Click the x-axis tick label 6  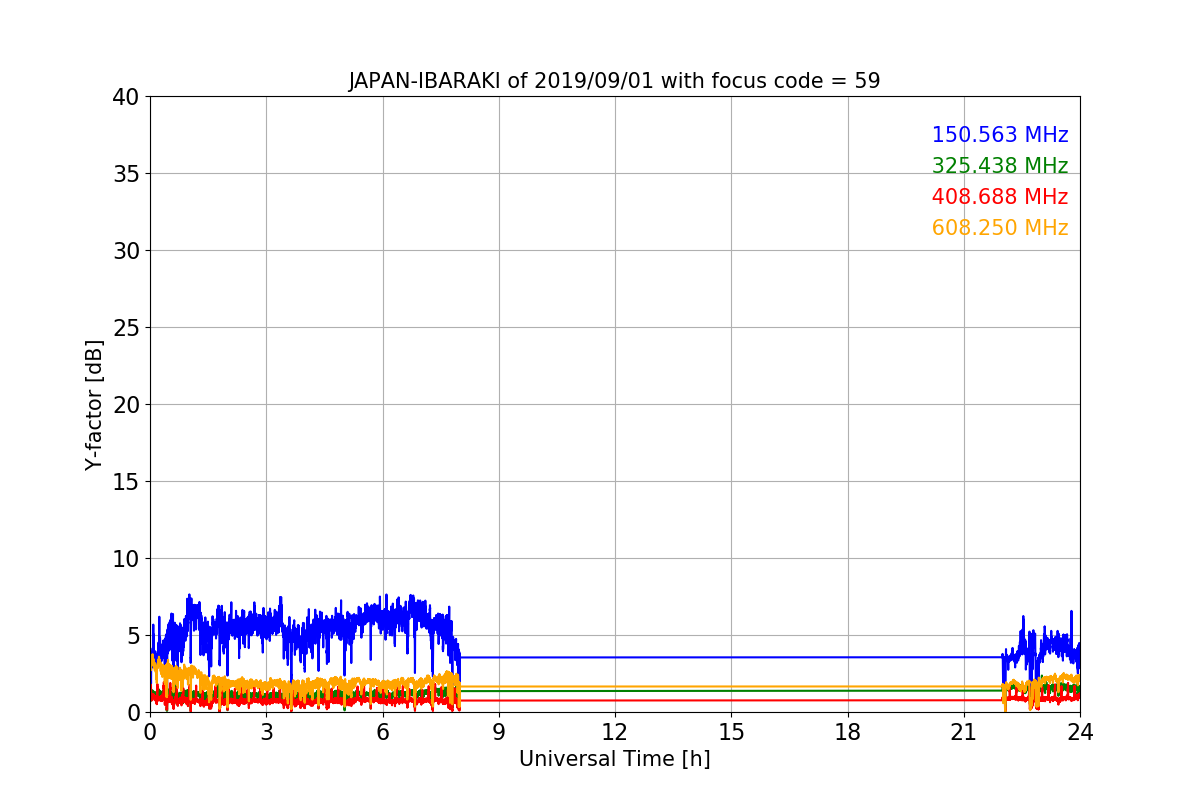382,732
